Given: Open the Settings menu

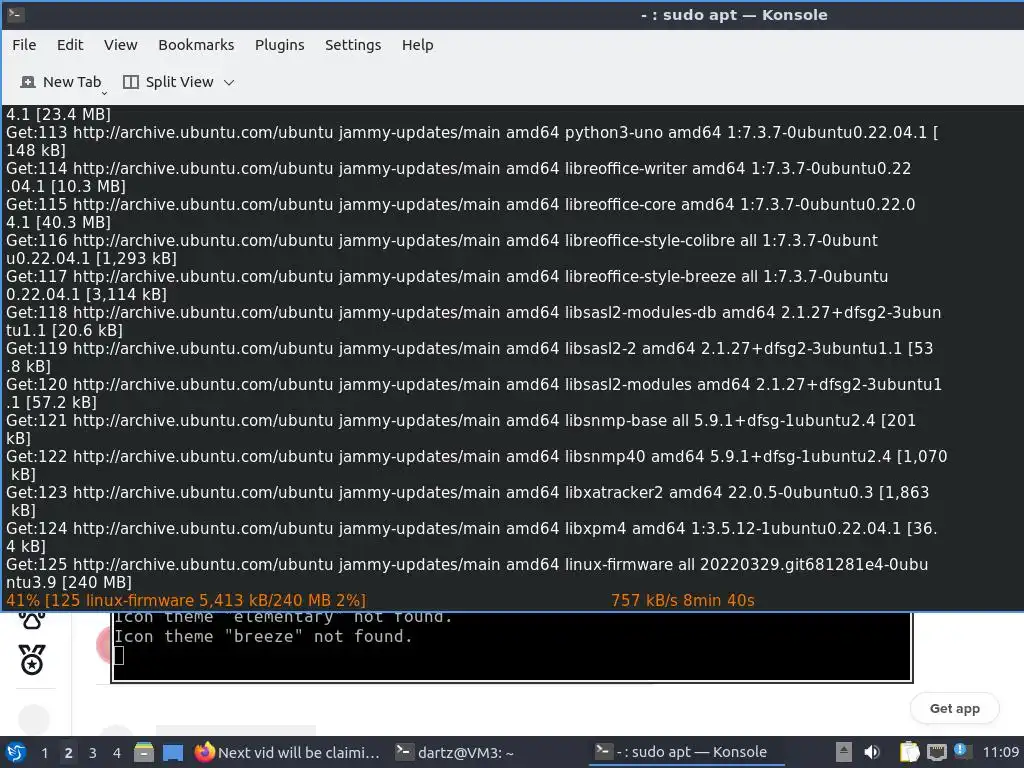Looking at the screenshot, I should tap(353, 45).
